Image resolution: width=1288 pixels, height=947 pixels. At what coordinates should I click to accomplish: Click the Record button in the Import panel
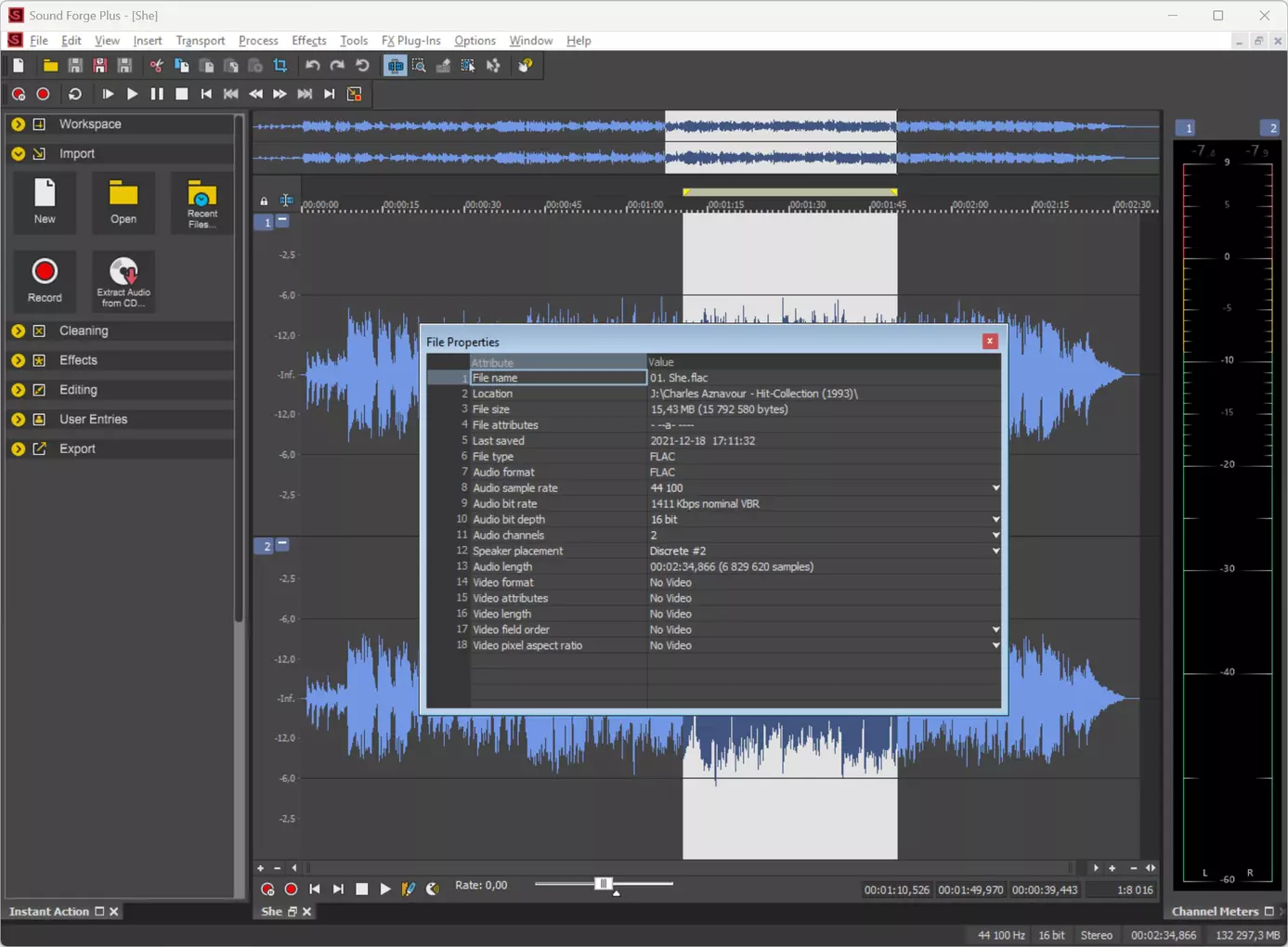[45, 279]
